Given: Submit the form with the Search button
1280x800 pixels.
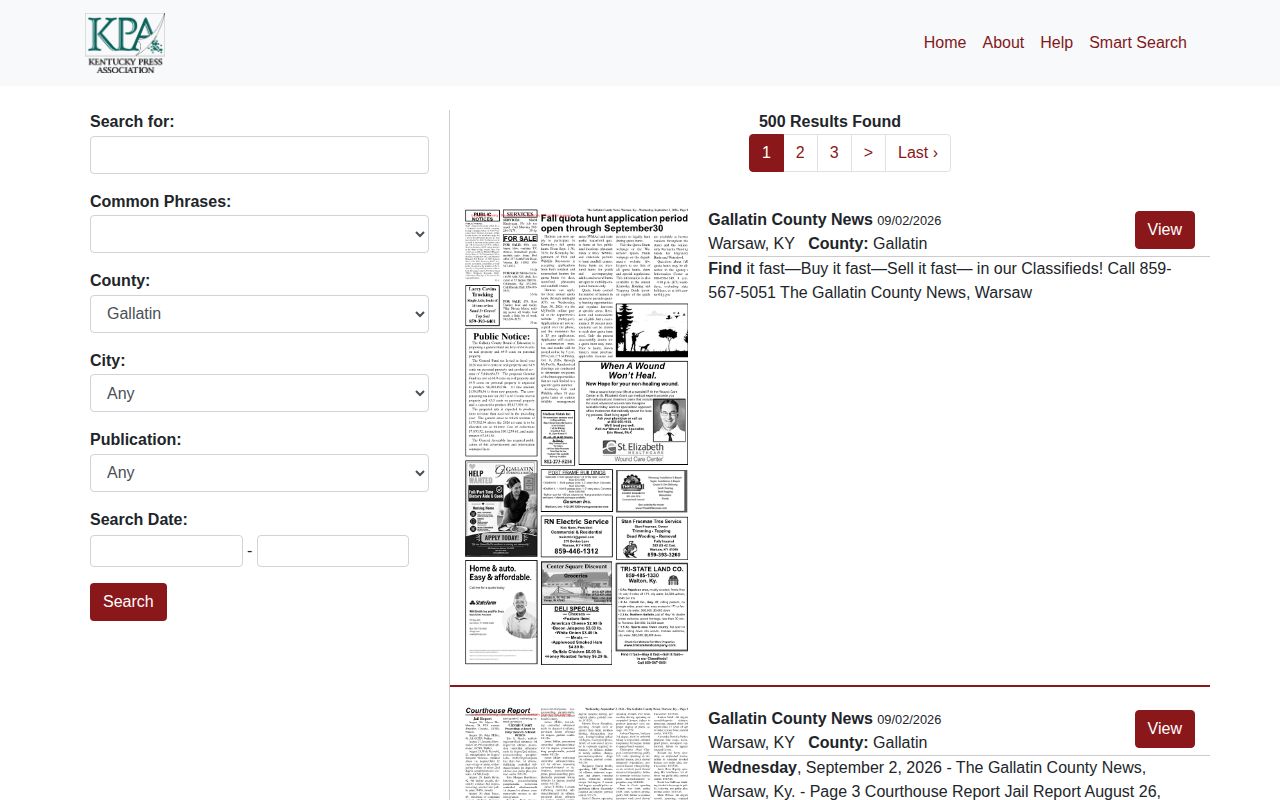Looking at the screenshot, I should point(128,602).
